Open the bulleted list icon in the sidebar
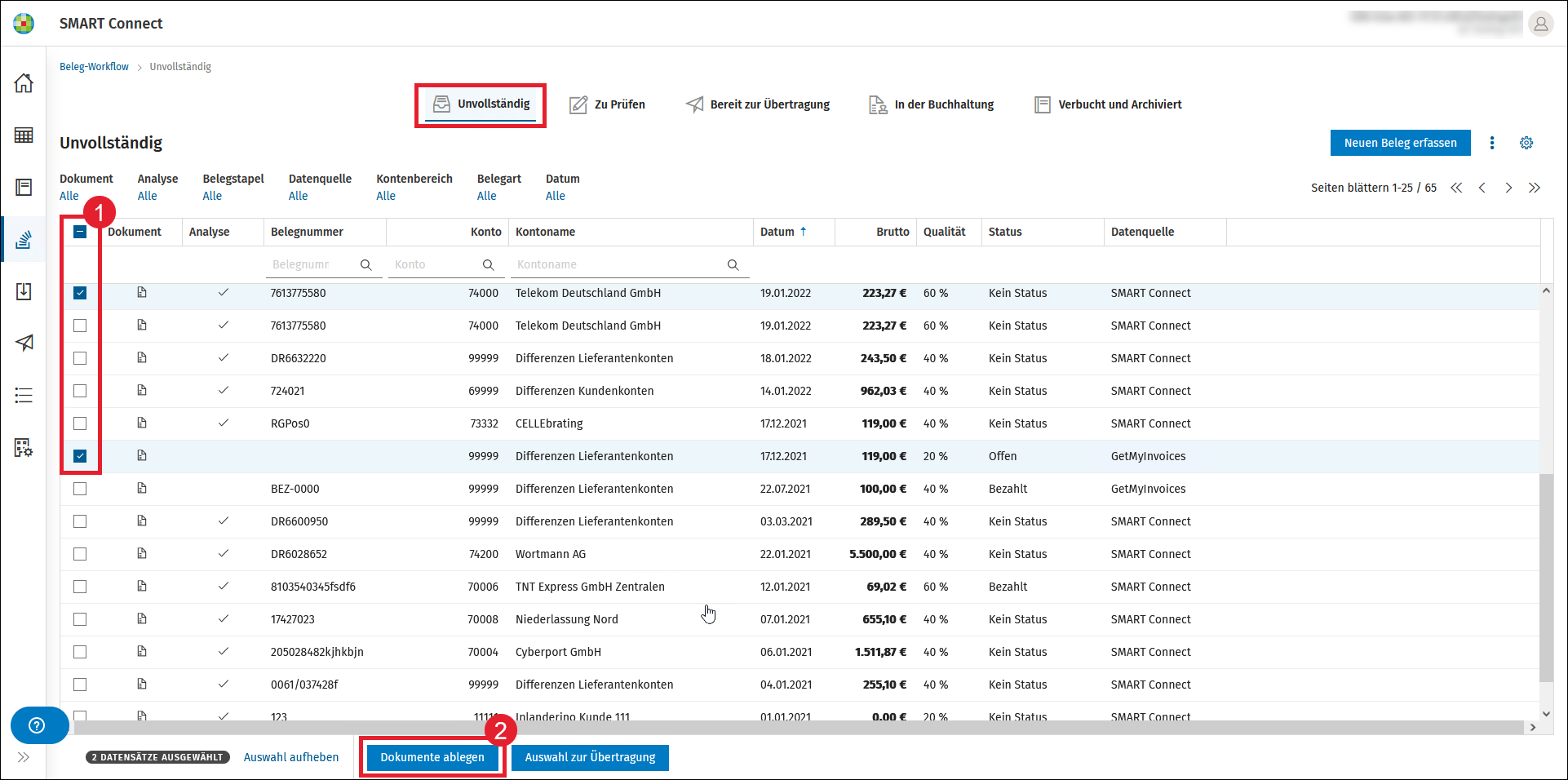Image resolution: width=1568 pixels, height=780 pixels. pos(24,396)
